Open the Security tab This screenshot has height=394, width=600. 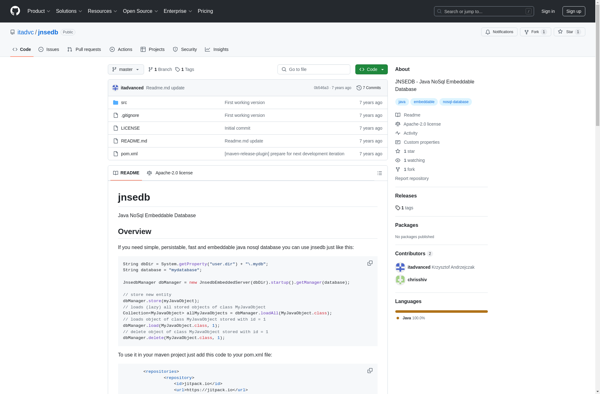(185, 49)
